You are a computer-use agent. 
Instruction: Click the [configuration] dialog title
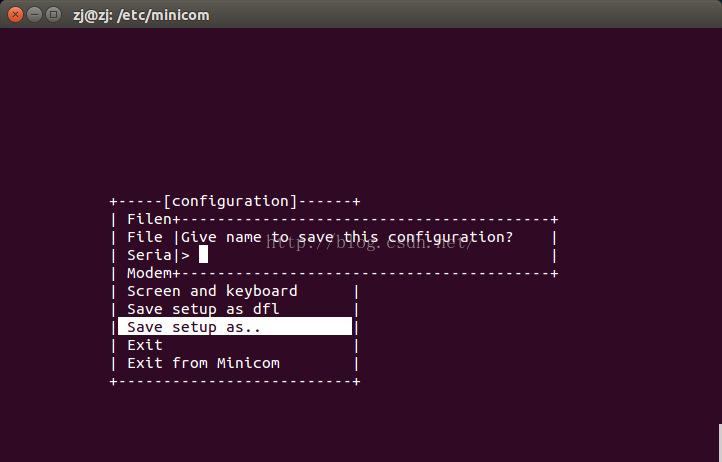click(x=230, y=201)
